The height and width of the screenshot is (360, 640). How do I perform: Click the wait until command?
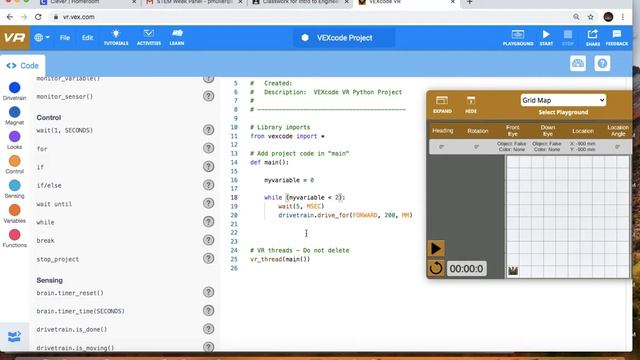[54, 204]
